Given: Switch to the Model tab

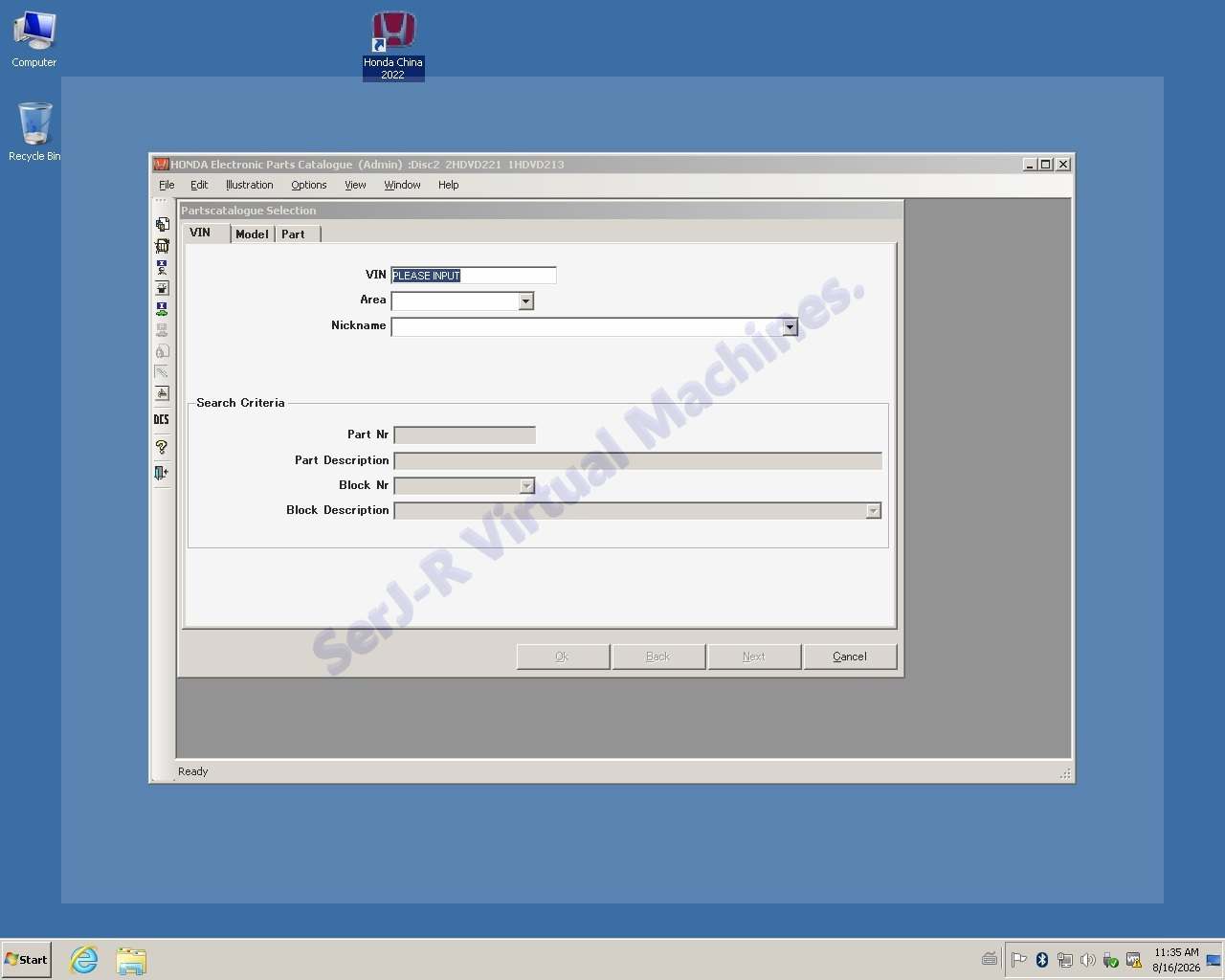Looking at the screenshot, I should [x=253, y=234].
